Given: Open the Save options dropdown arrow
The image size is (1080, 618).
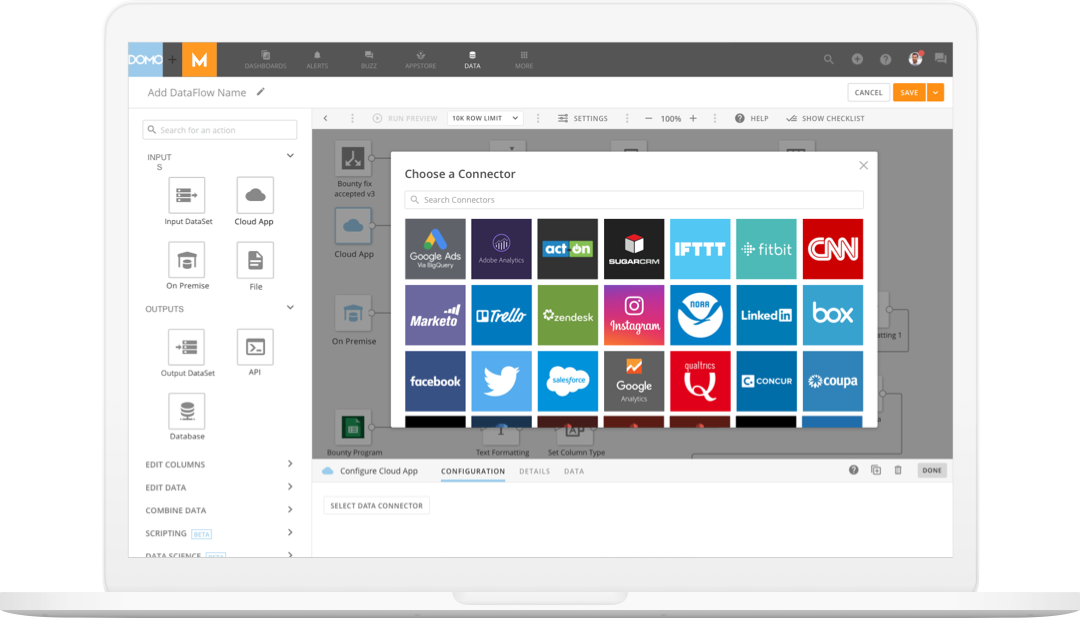Looking at the screenshot, I should [x=935, y=92].
